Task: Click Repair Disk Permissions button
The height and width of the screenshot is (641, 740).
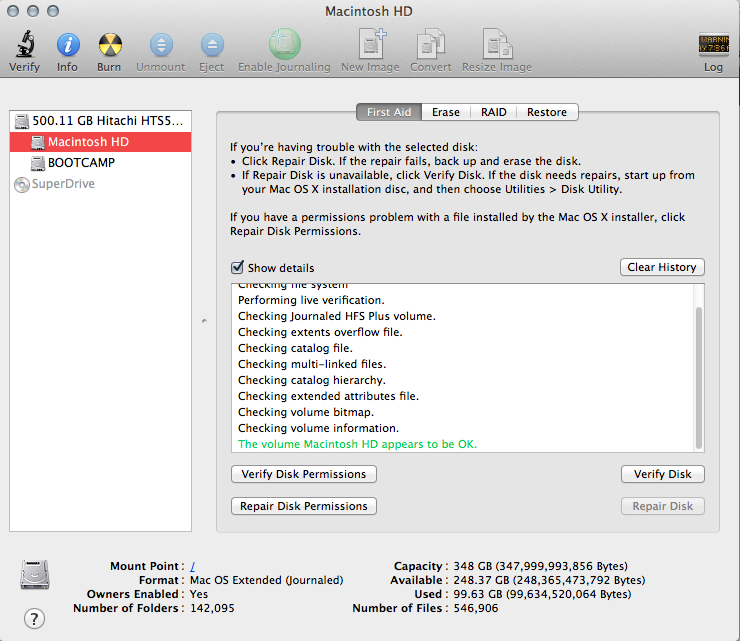Action: [x=303, y=506]
